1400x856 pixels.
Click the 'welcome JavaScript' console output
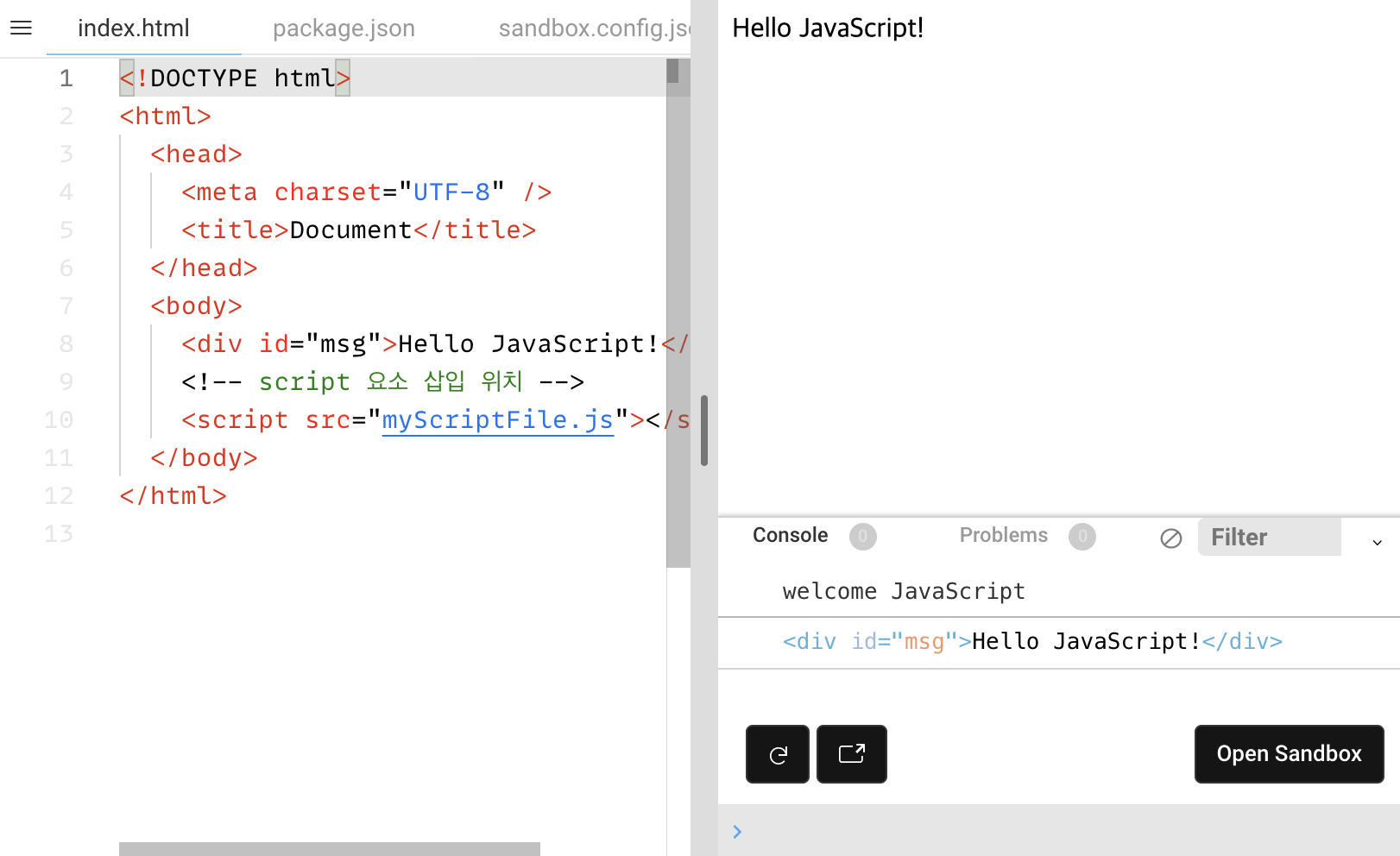[x=904, y=591]
